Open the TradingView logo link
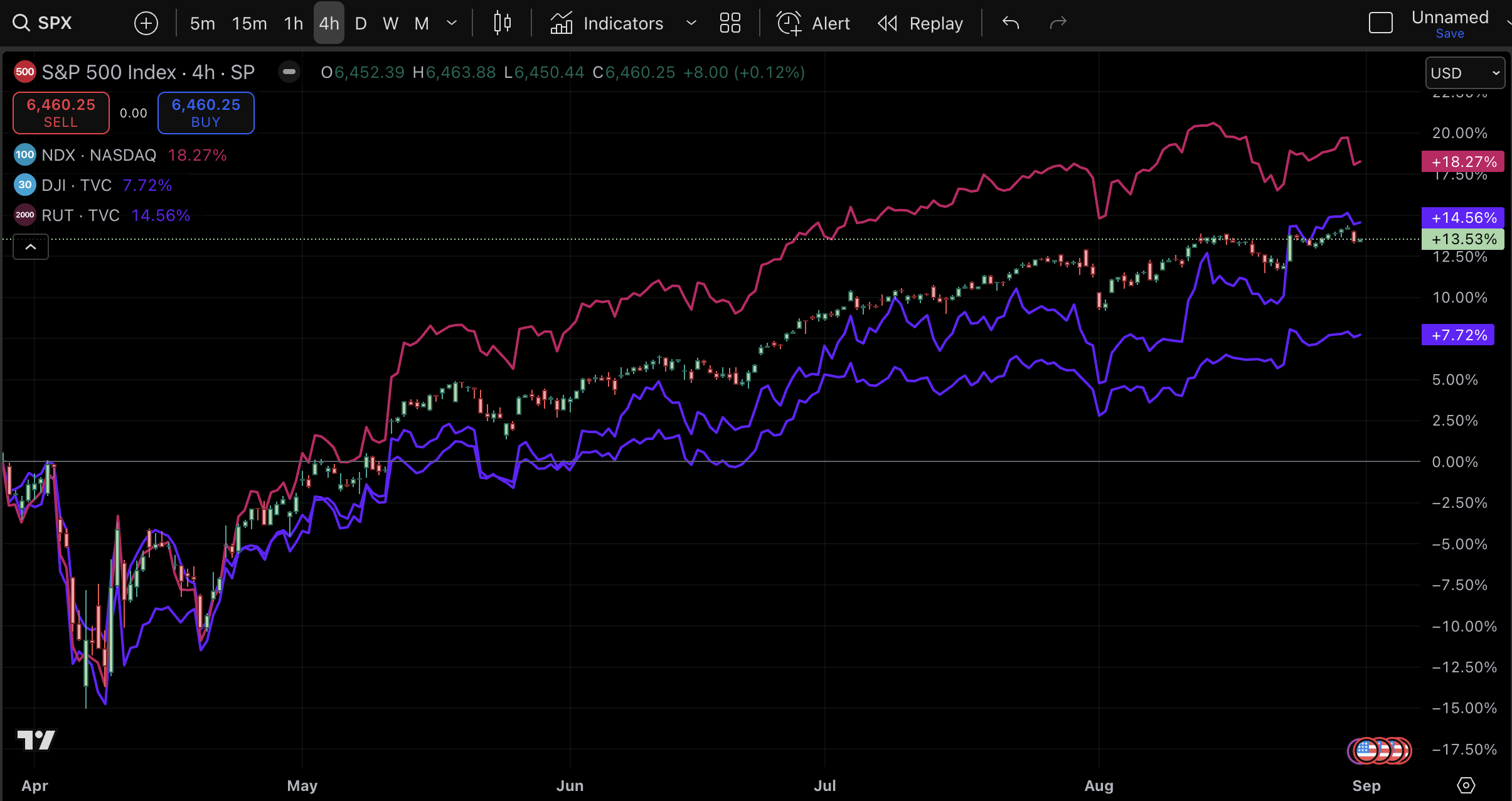 coord(36,740)
